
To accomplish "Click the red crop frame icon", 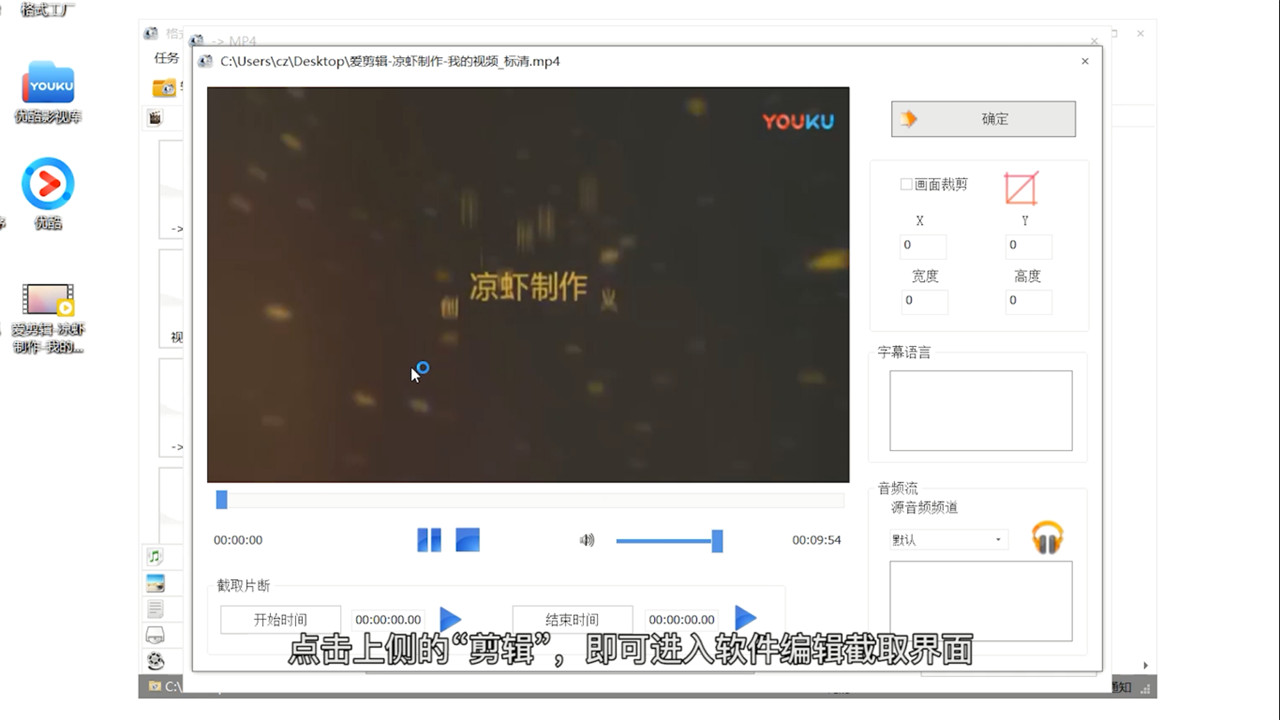I will coord(1021,187).
